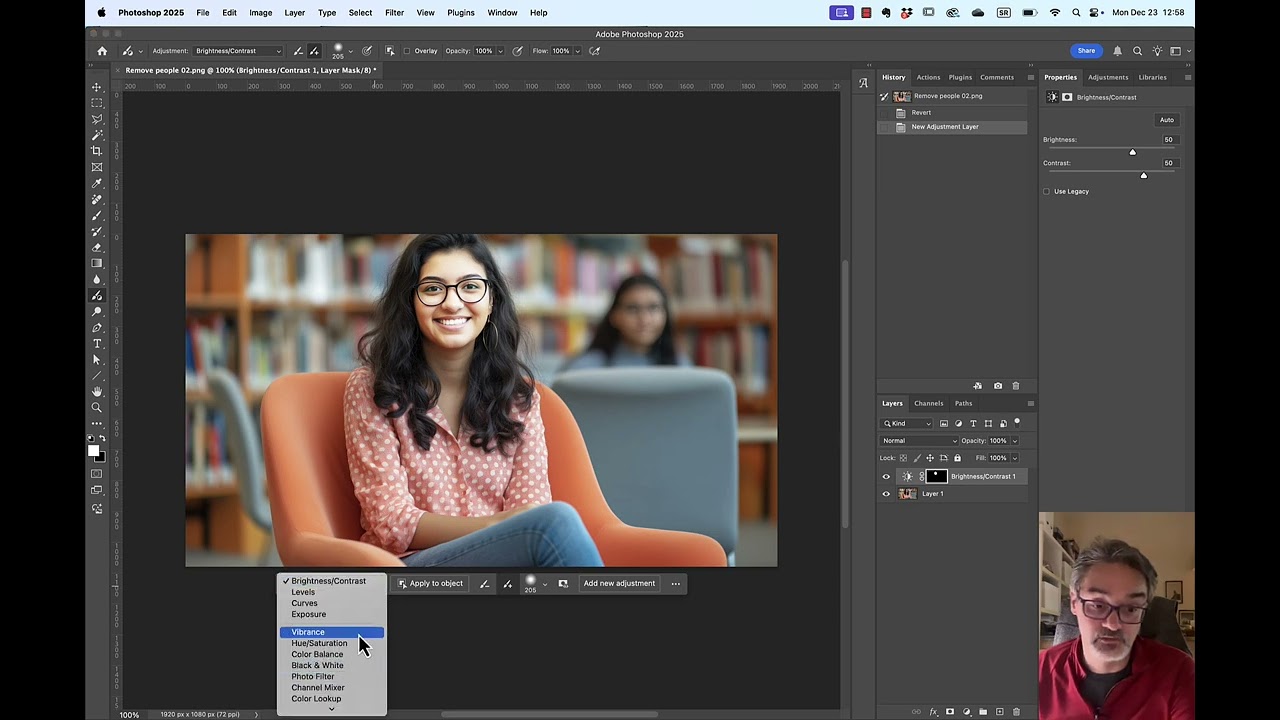Select Vibrance from the adjustment menu
The image size is (1280, 720).
tap(308, 632)
